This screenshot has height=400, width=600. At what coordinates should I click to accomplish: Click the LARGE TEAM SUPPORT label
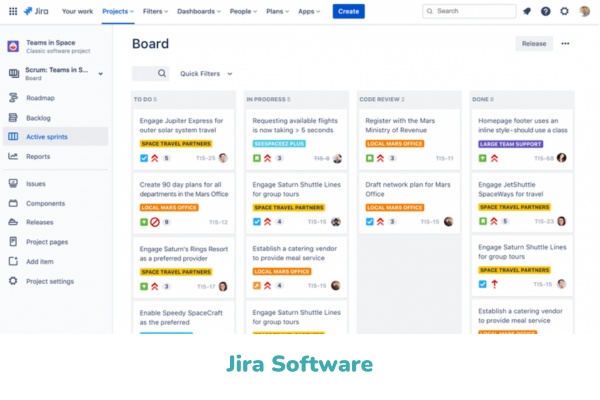[x=511, y=144]
